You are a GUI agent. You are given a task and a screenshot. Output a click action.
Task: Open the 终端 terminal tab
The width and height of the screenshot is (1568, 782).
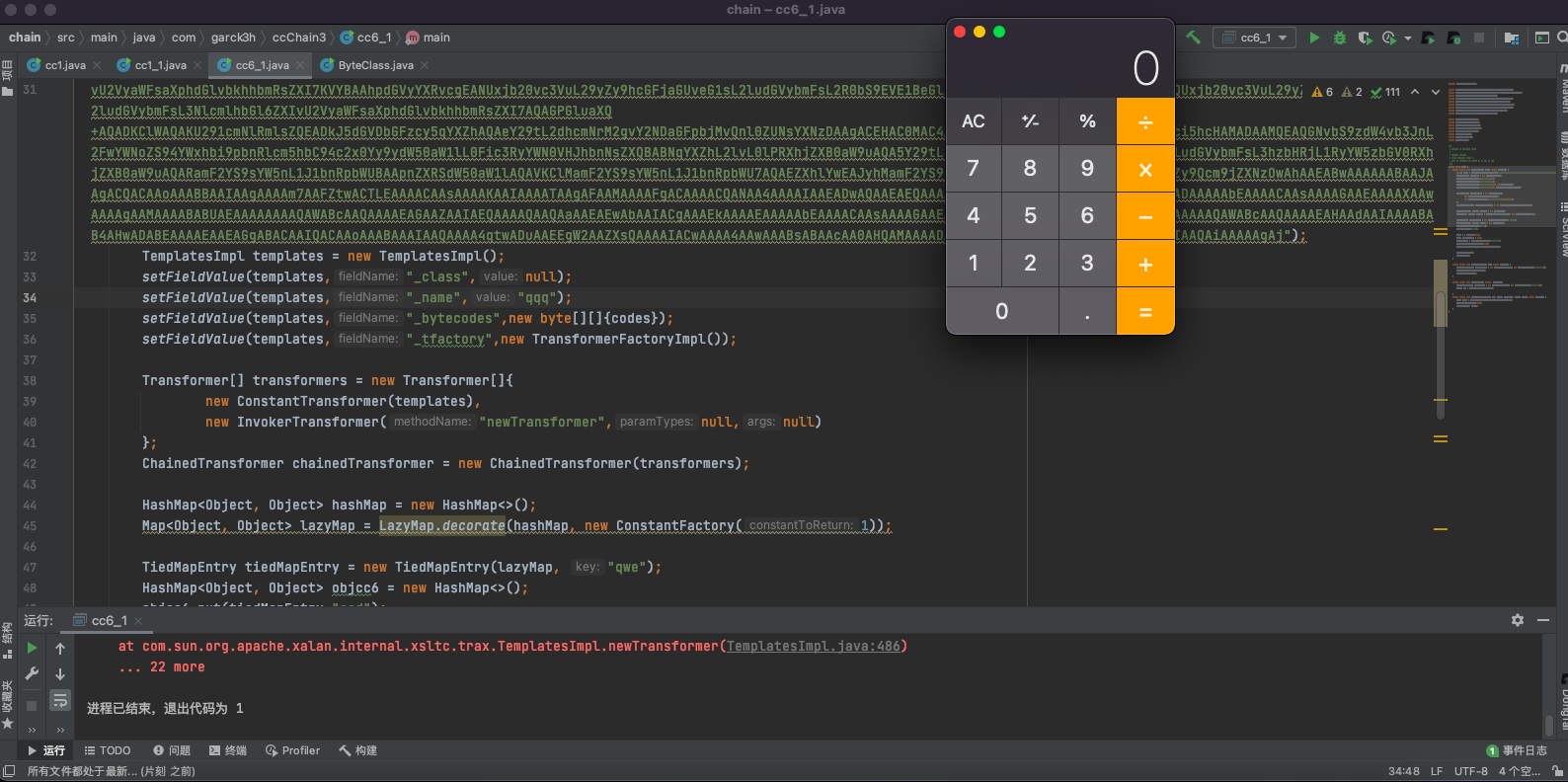[228, 750]
